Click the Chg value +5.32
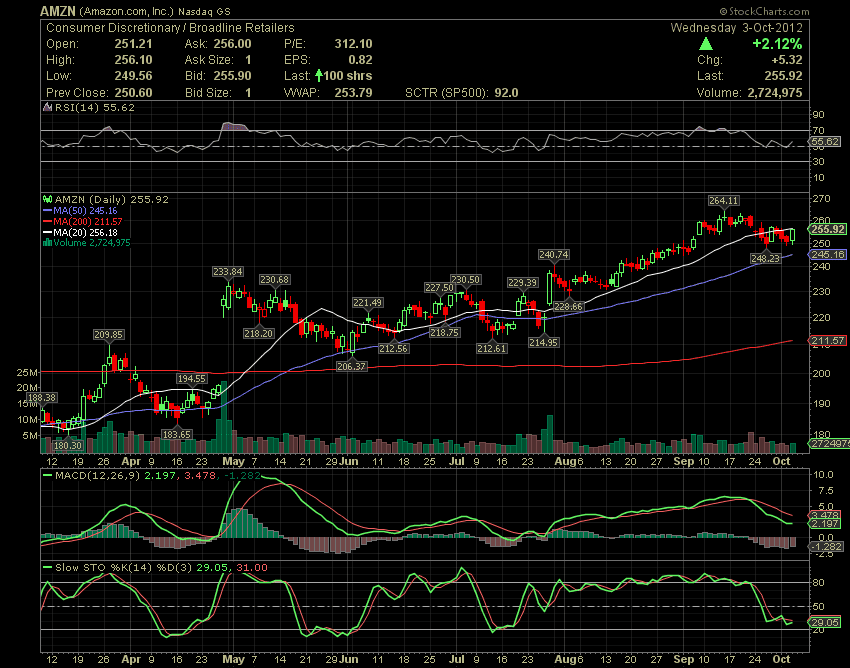This screenshot has width=850, height=668. [788, 60]
